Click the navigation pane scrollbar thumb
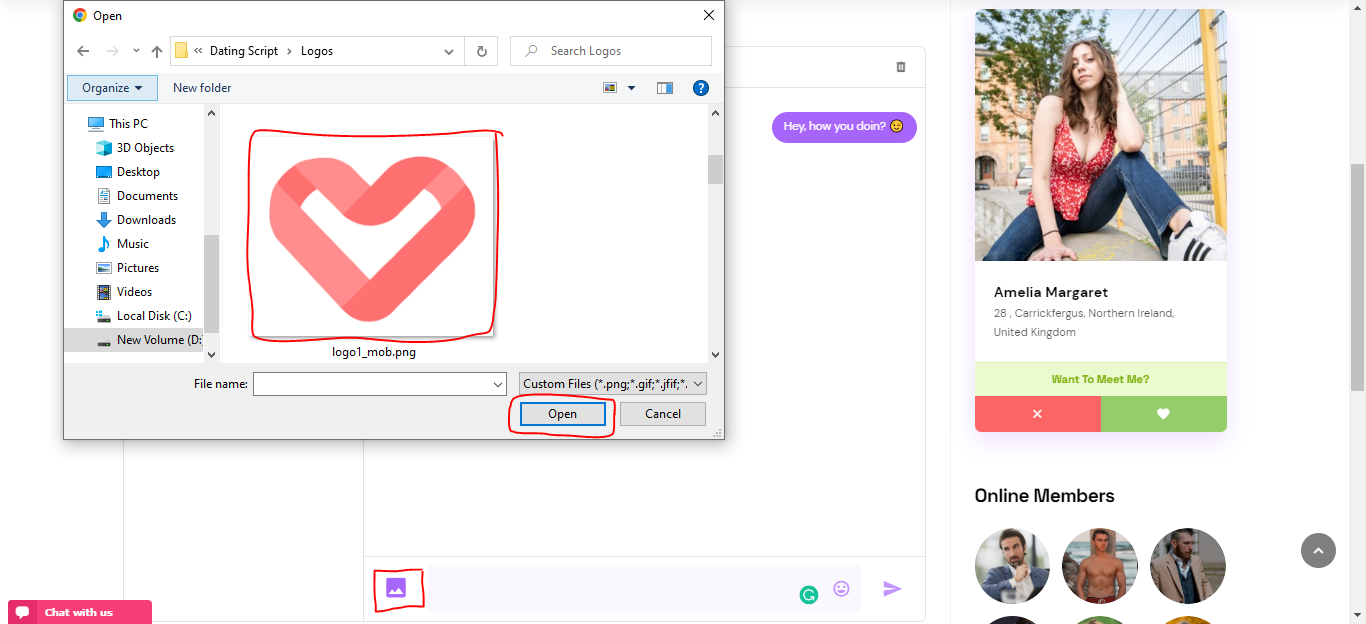Screen dimensions: 1366x624 click(211, 282)
